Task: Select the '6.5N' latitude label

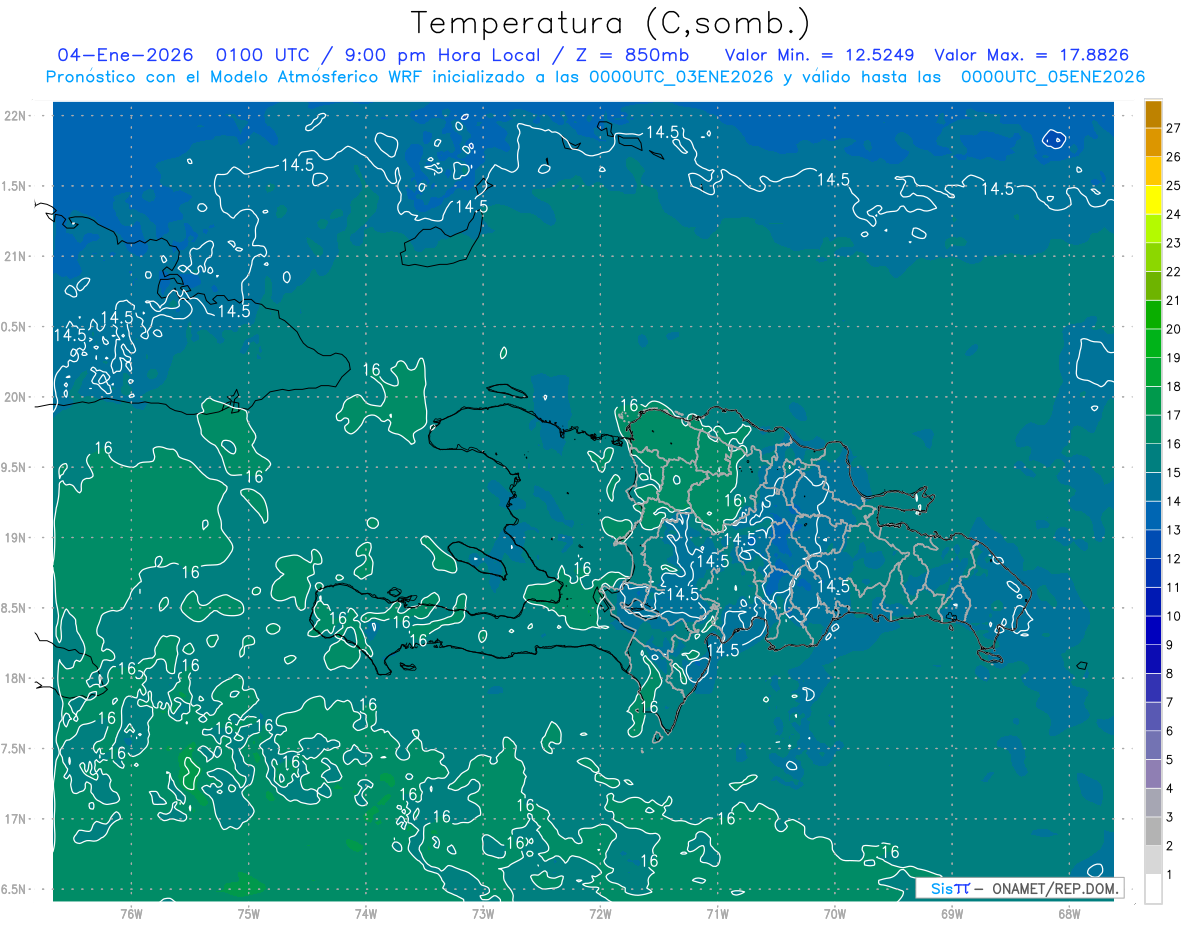Action: pyautogui.click(x=14, y=889)
